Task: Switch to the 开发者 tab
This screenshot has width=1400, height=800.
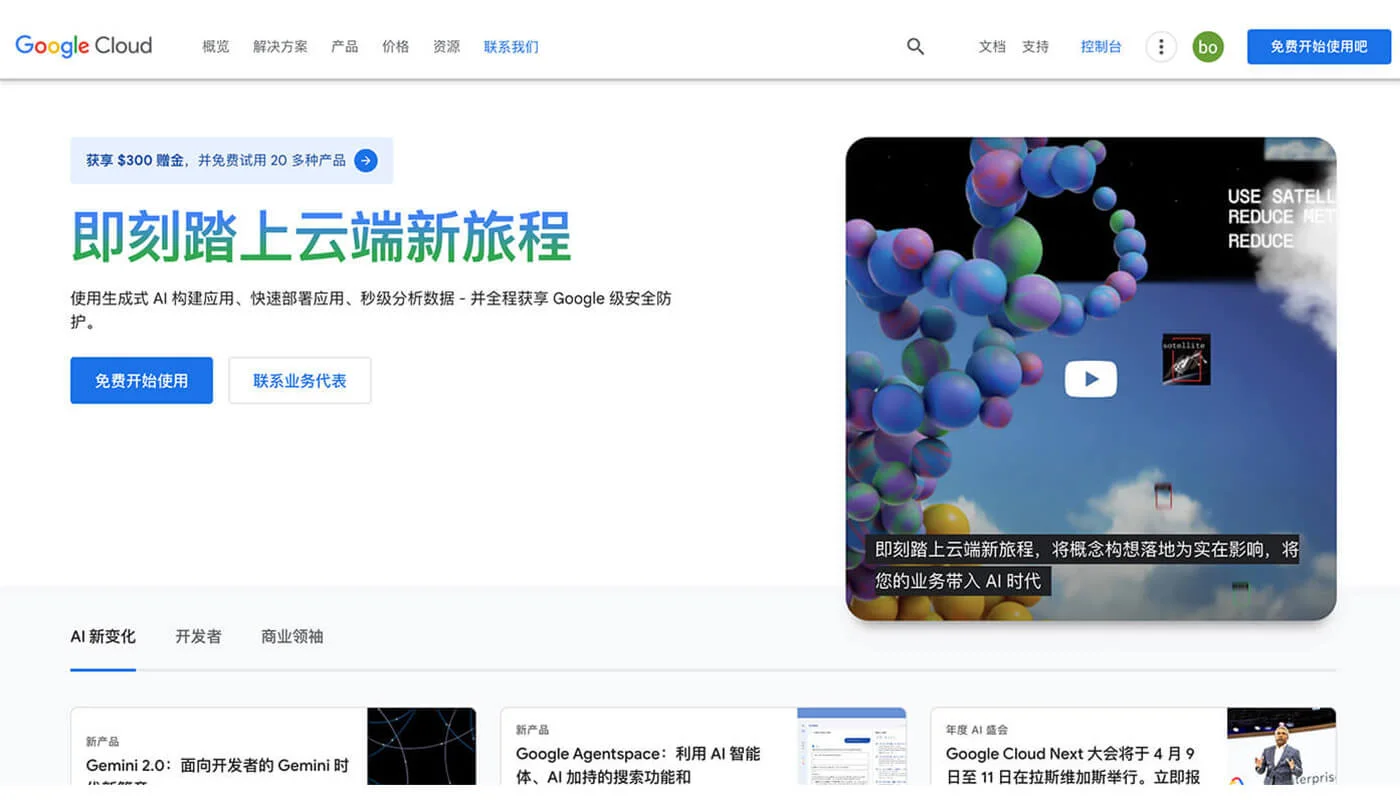Action: click(x=197, y=637)
